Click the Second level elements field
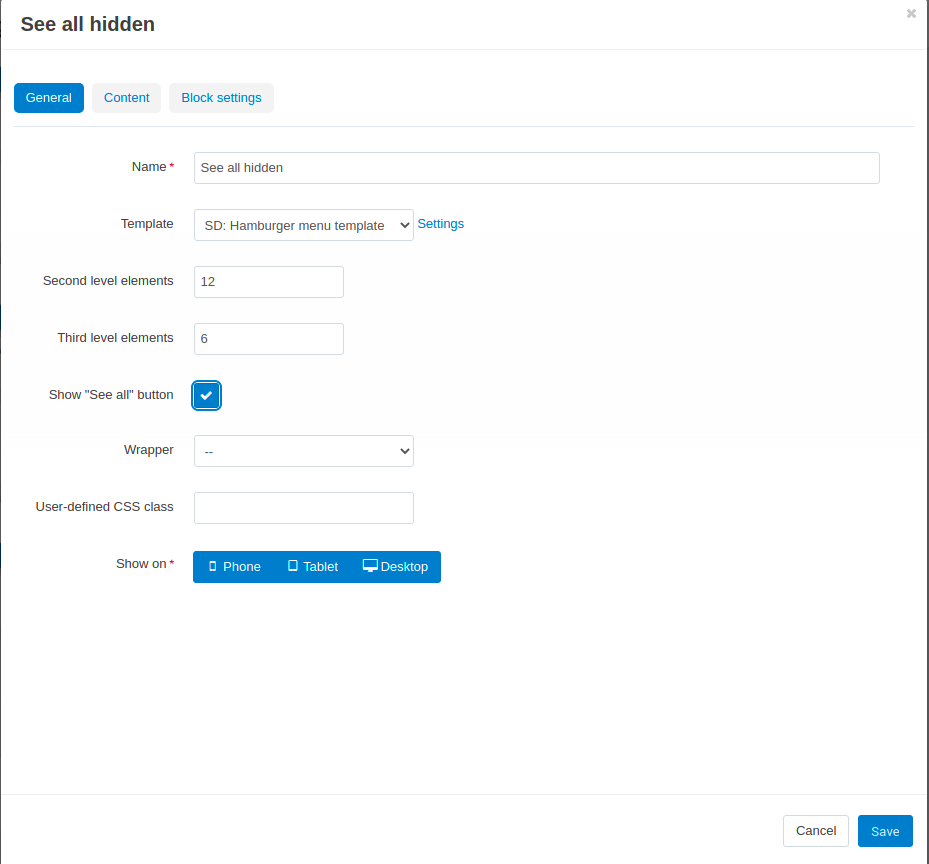929x864 pixels. coord(269,282)
